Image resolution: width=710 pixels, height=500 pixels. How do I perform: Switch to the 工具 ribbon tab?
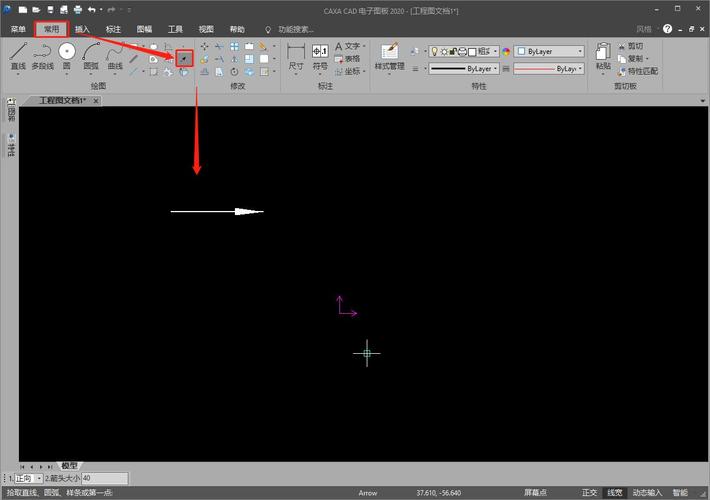[x=175, y=29]
